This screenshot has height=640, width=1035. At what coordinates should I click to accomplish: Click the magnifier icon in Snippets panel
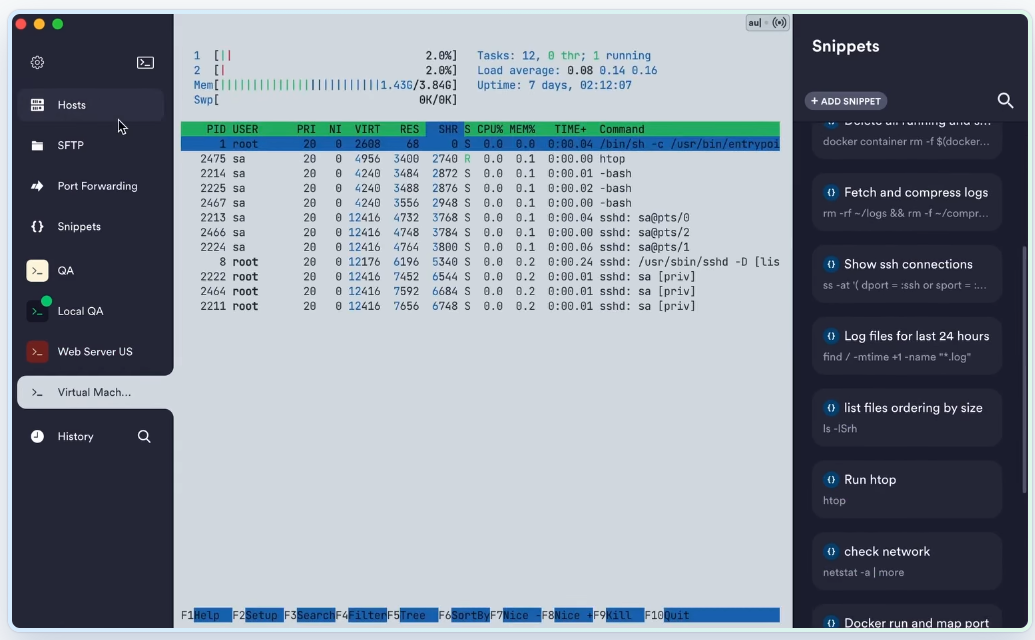1005,100
